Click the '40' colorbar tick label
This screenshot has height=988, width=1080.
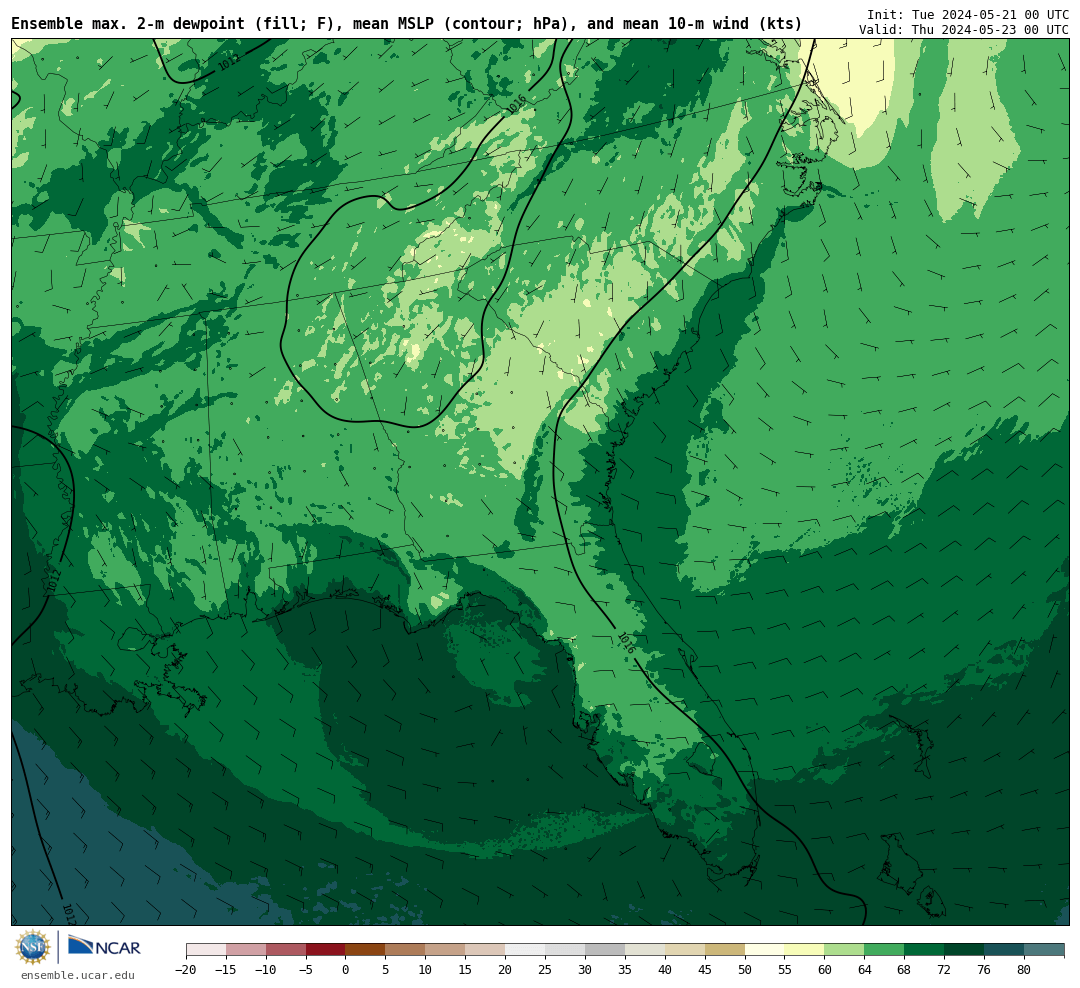(x=665, y=970)
